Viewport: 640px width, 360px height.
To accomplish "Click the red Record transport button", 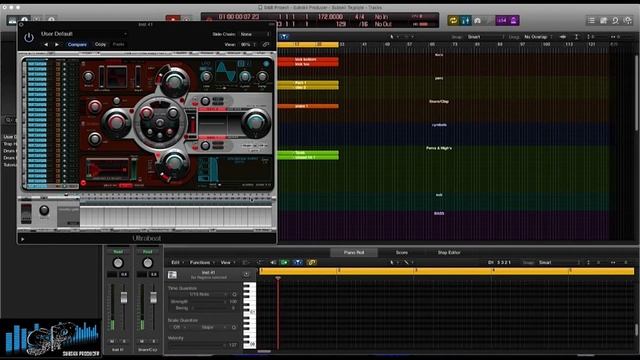I will point(173,19).
